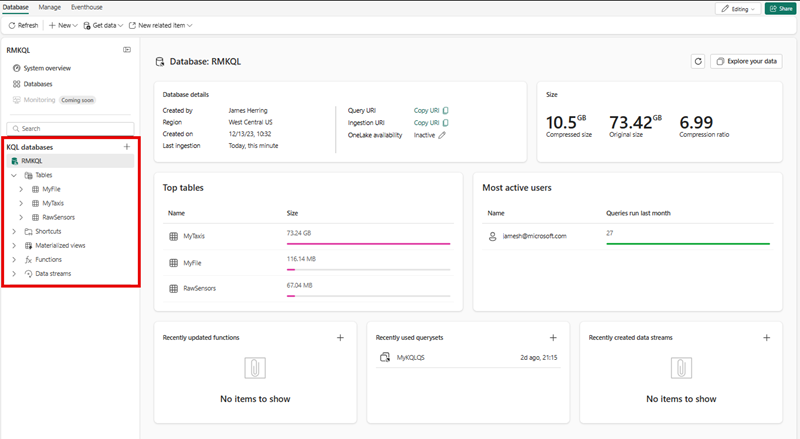Click the refresh icon beside Explore your data
The image size is (800, 439).
(x=698, y=62)
